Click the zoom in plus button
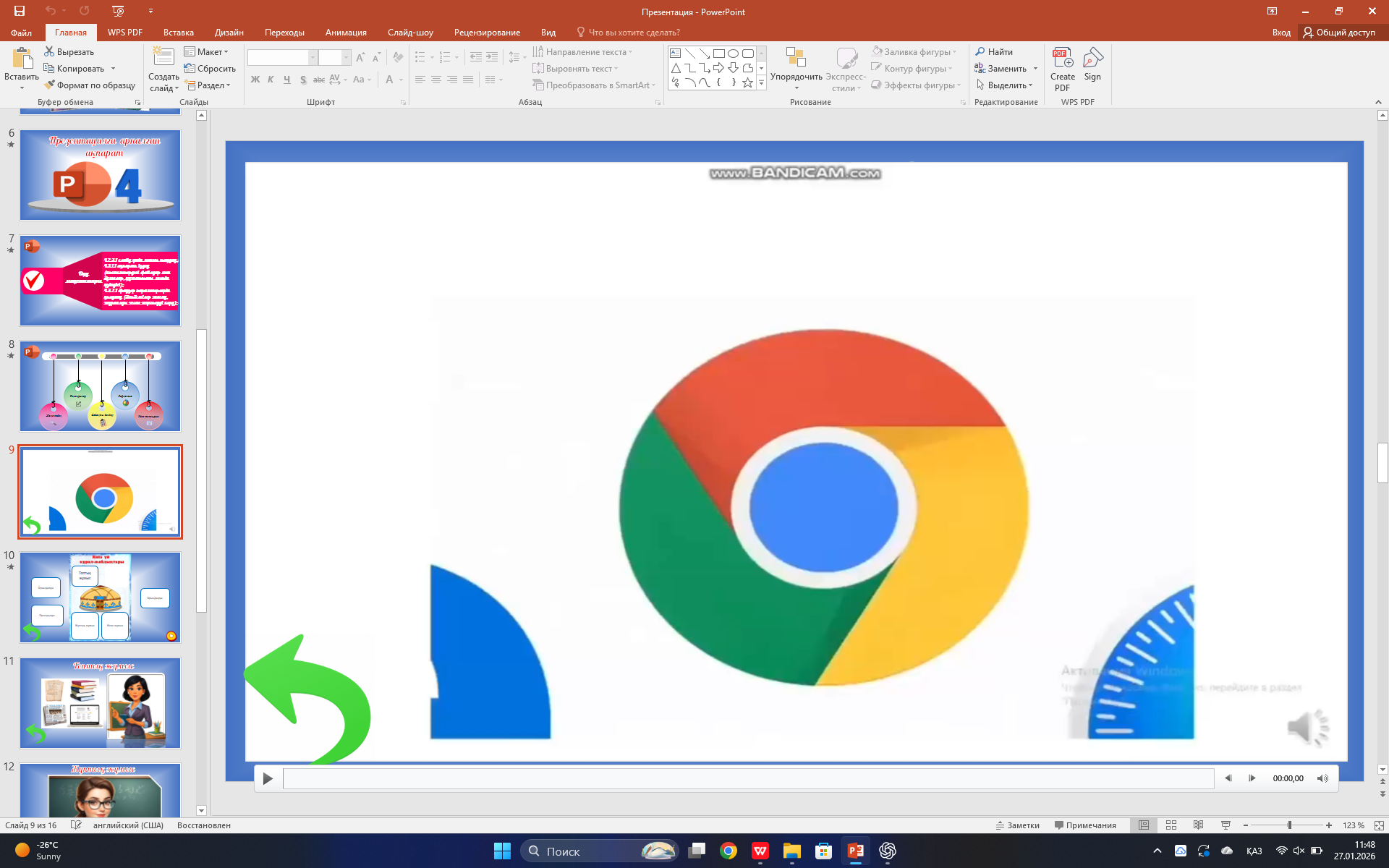Viewport: 1389px width, 868px height. point(1329,825)
